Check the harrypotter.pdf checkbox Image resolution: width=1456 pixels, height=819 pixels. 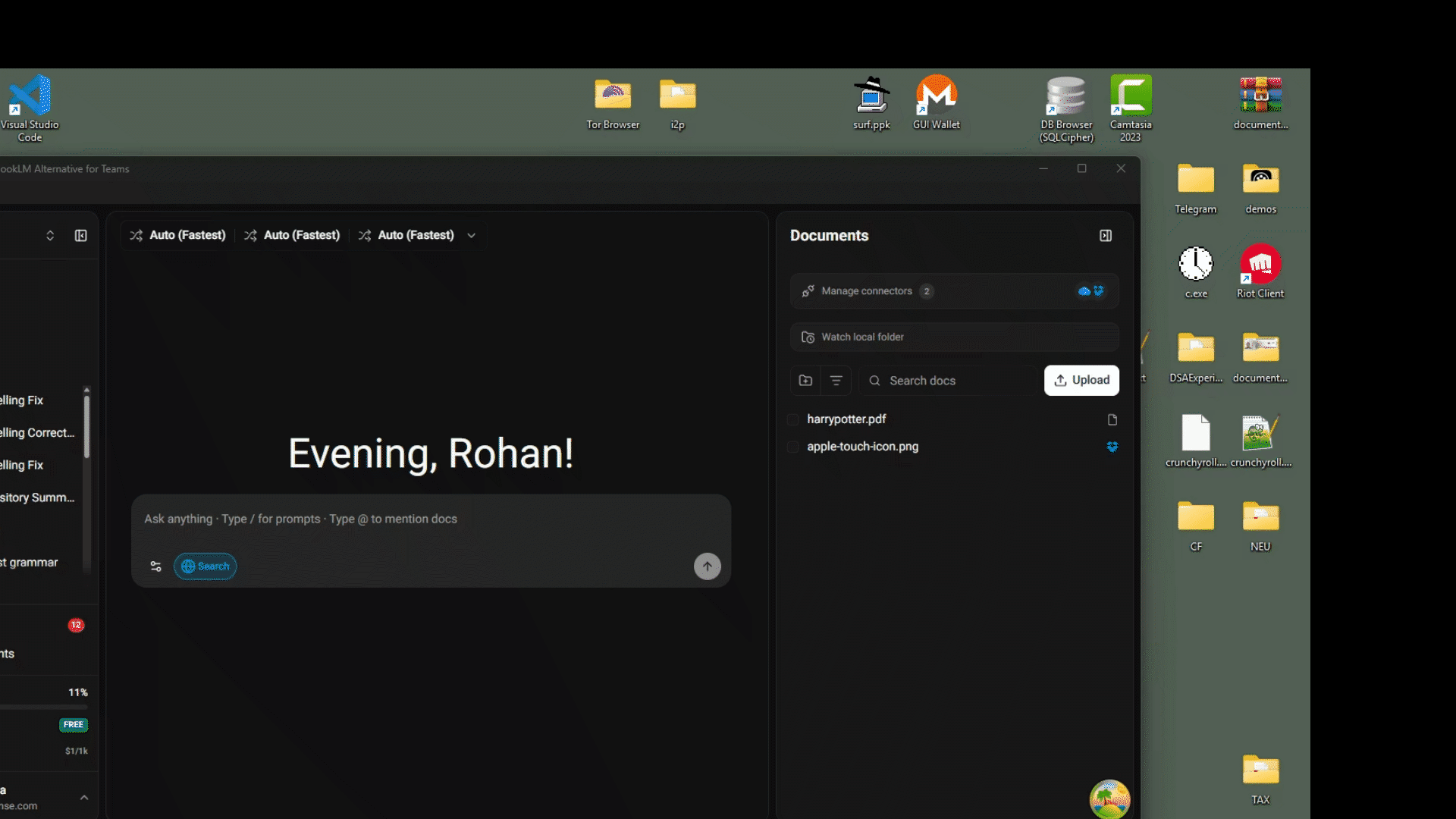793,419
